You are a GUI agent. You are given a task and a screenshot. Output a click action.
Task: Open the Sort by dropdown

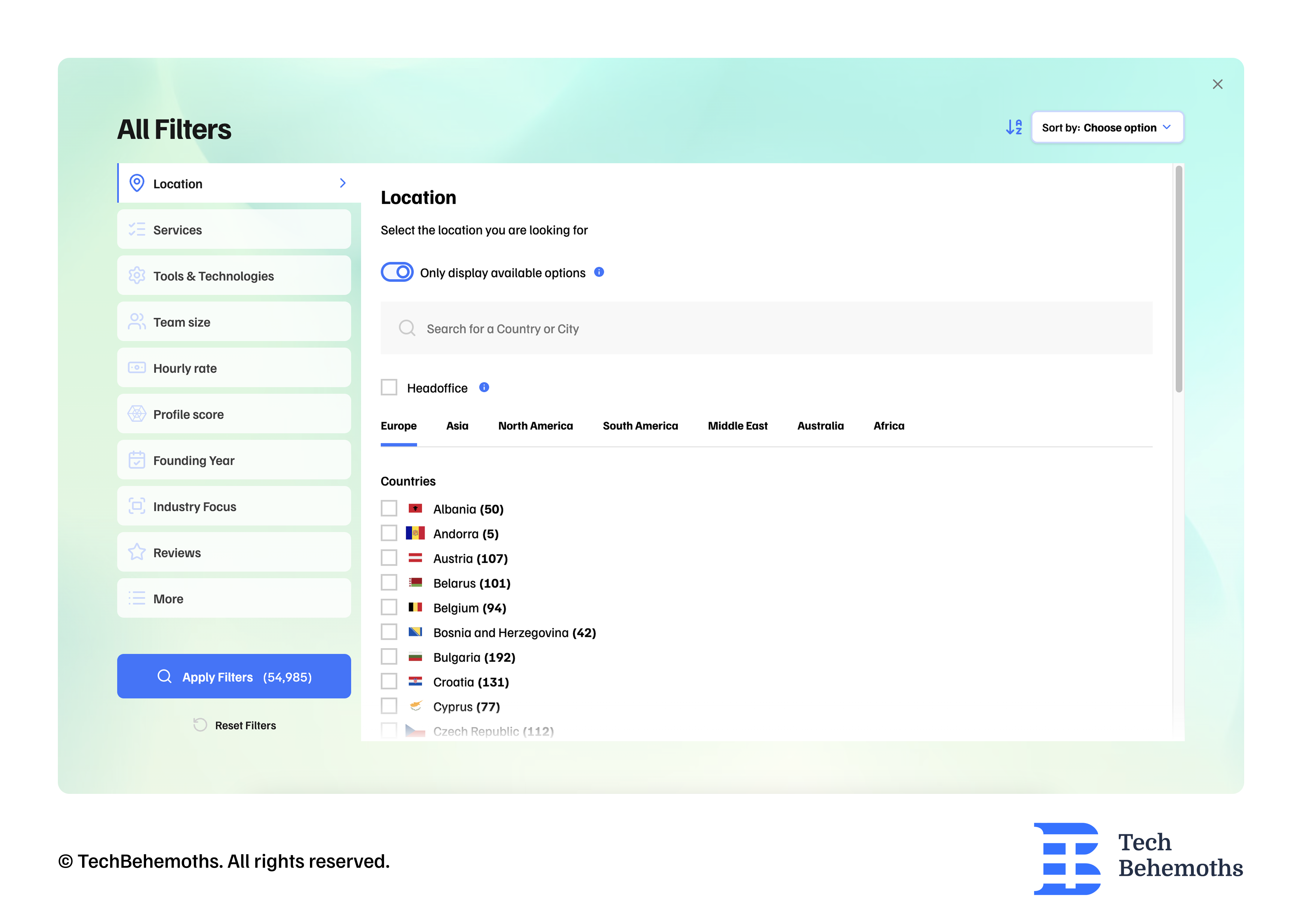pyautogui.click(x=1107, y=127)
